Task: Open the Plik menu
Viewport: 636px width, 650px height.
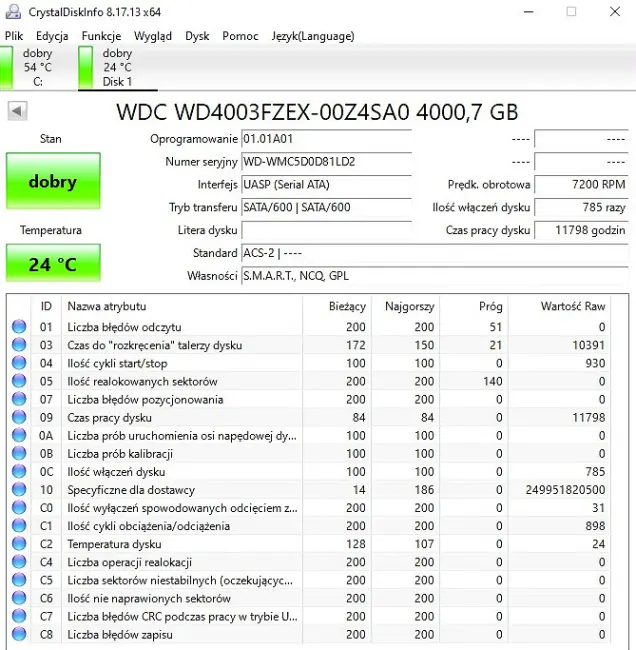Action: click(14, 36)
